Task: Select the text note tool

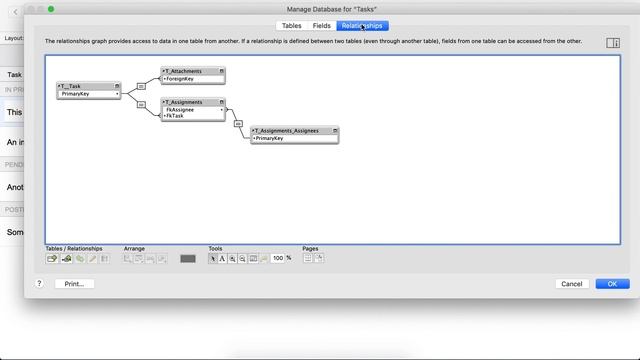Action: pos(222,258)
